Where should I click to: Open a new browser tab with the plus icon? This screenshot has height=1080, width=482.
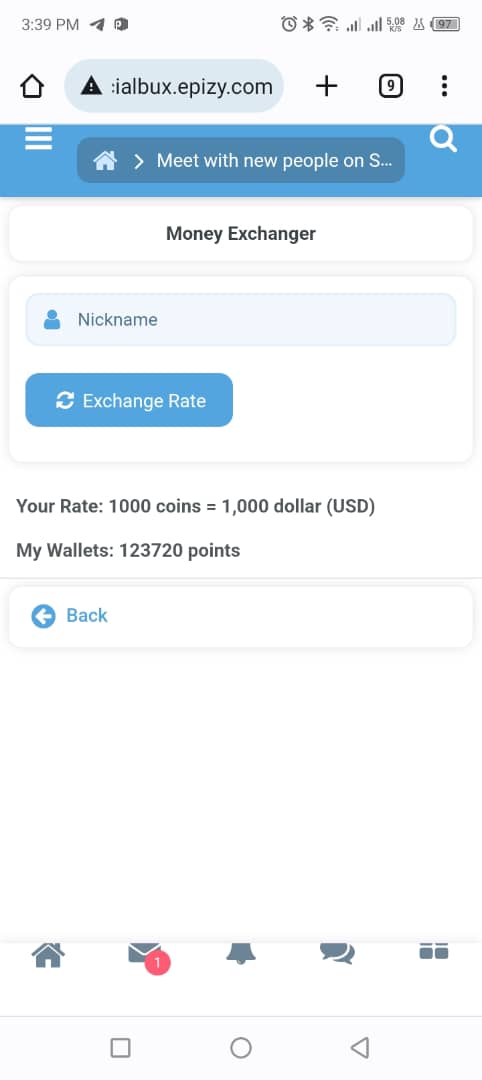pyautogui.click(x=326, y=86)
